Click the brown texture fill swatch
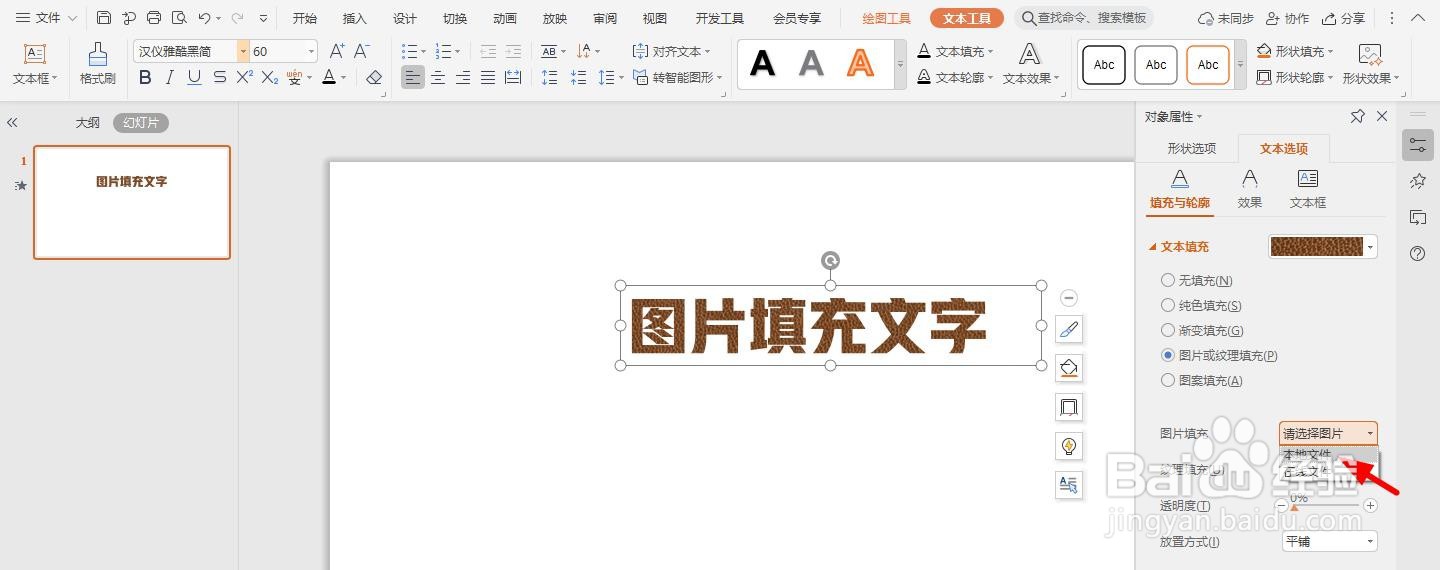The image size is (1440, 570). tap(1316, 246)
